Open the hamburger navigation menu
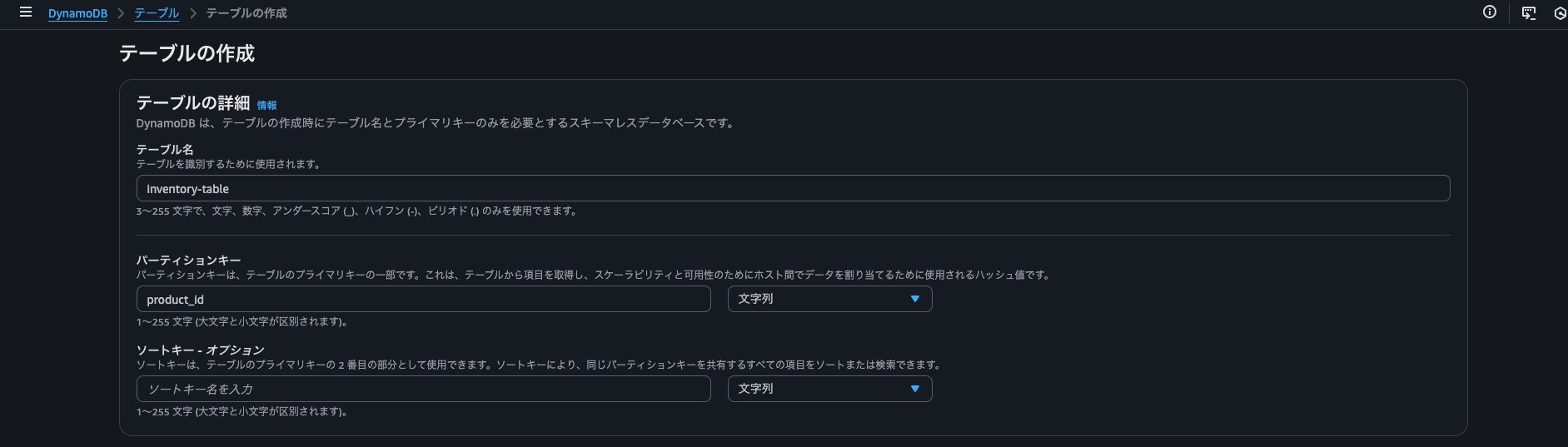Image resolution: width=1568 pixels, height=447 pixels. point(26,12)
